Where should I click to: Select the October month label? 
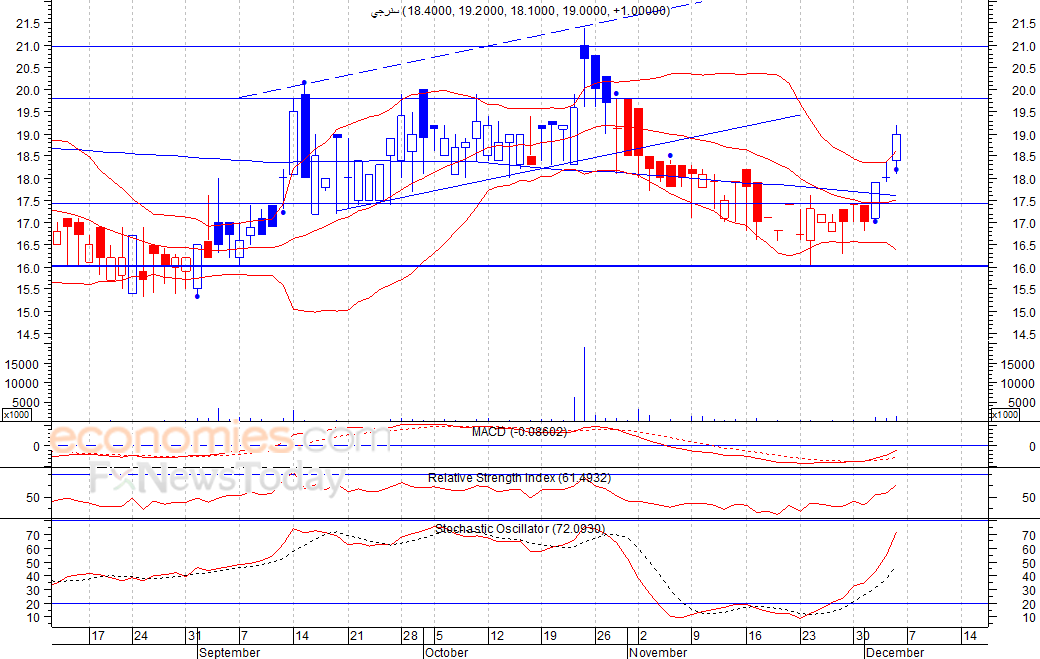click(x=446, y=652)
